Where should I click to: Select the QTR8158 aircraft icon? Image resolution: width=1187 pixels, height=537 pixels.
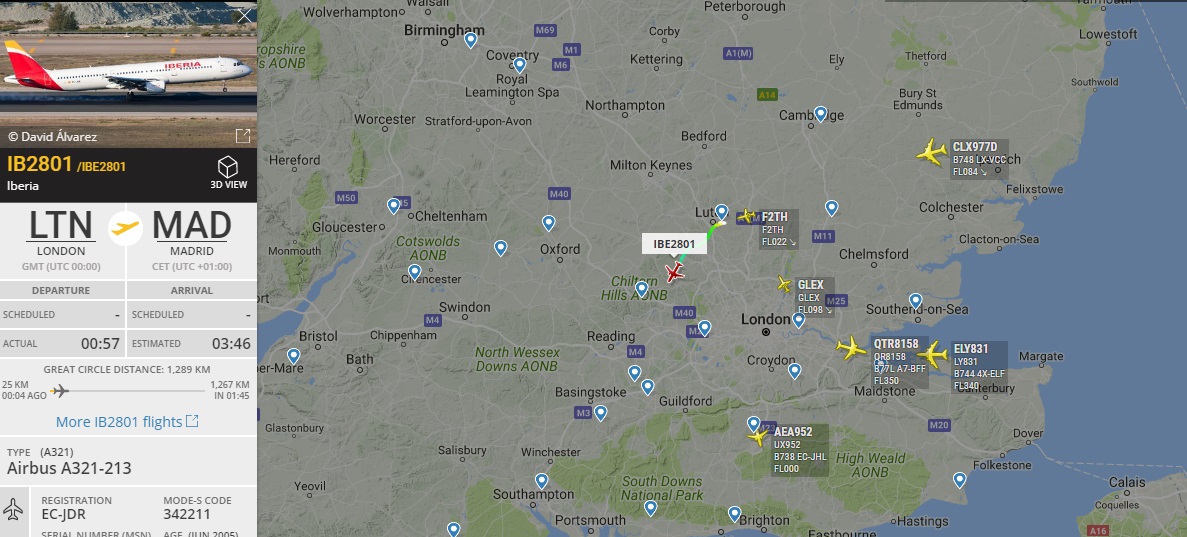[852, 348]
